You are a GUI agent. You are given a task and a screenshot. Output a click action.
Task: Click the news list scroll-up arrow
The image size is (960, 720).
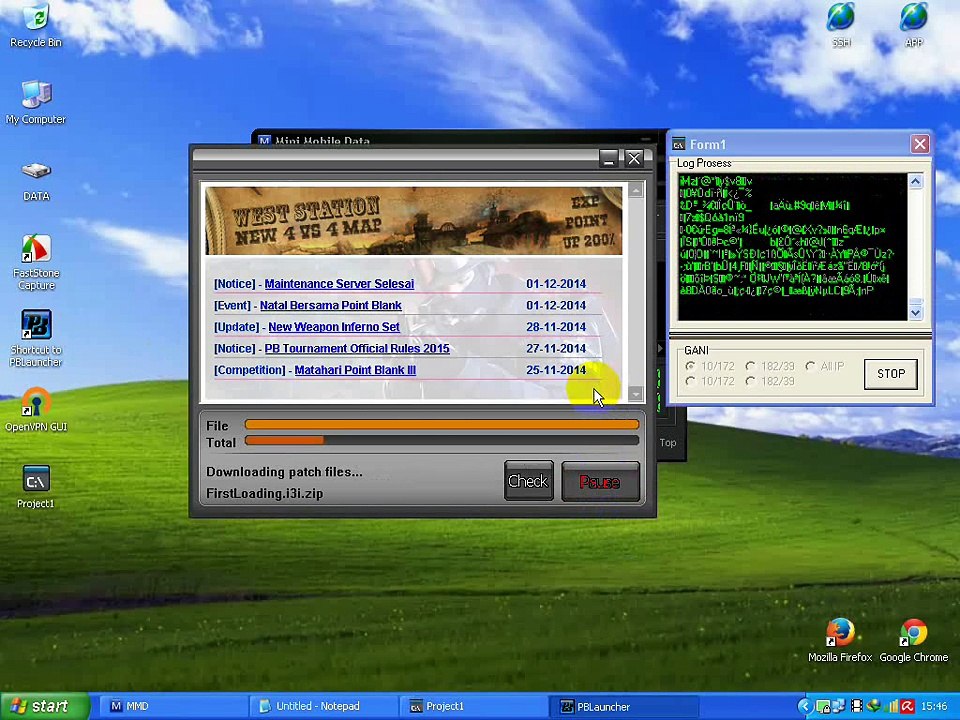click(636, 190)
